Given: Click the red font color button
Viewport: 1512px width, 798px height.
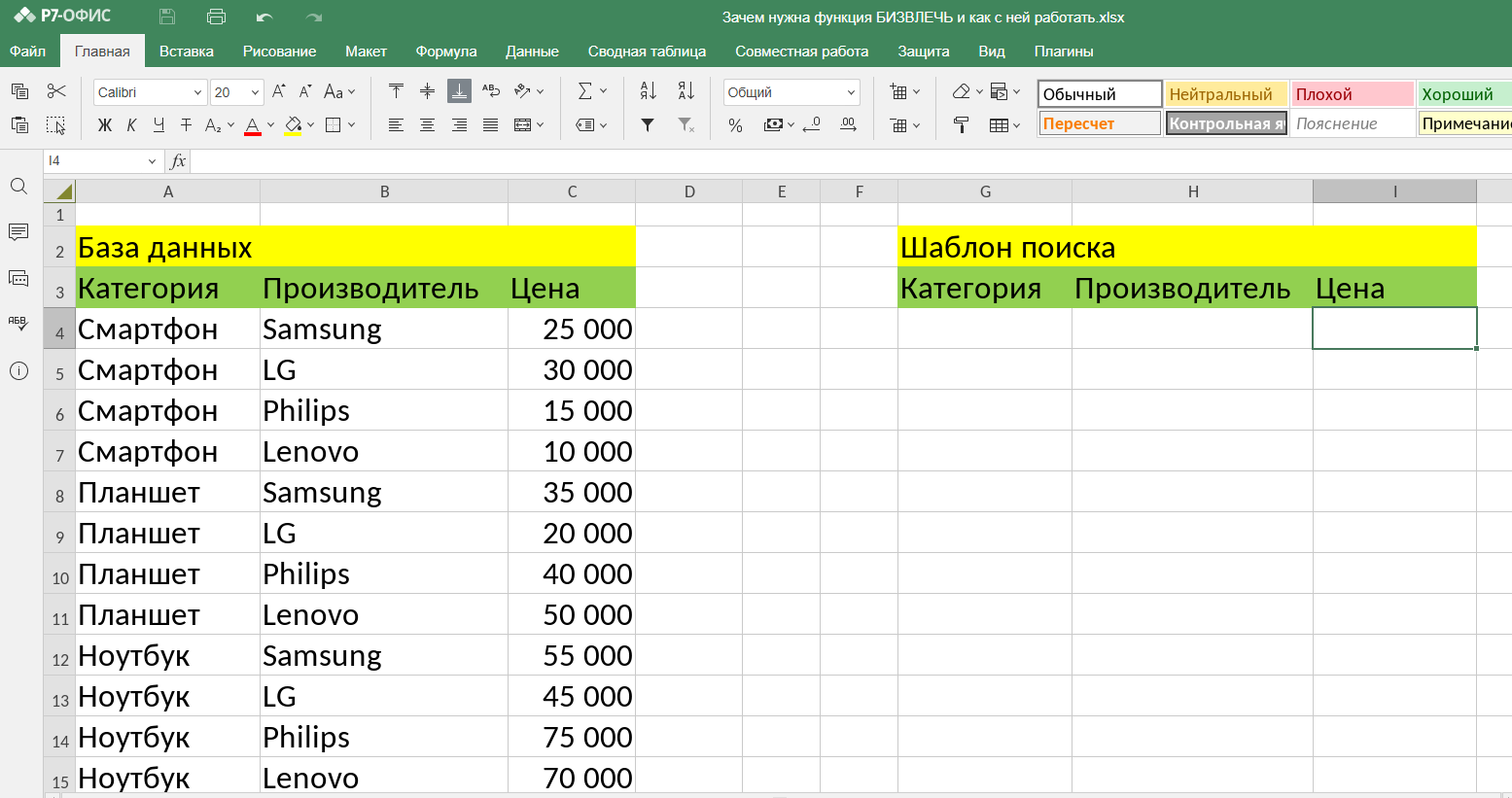Looking at the screenshot, I should tap(253, 124).
